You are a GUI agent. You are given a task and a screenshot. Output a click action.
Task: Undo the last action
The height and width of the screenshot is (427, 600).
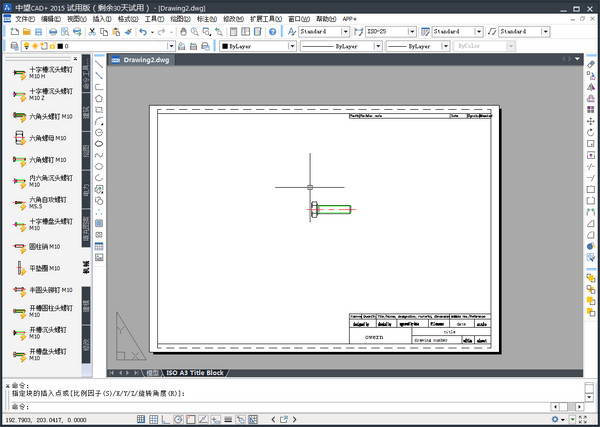point(143,32)
